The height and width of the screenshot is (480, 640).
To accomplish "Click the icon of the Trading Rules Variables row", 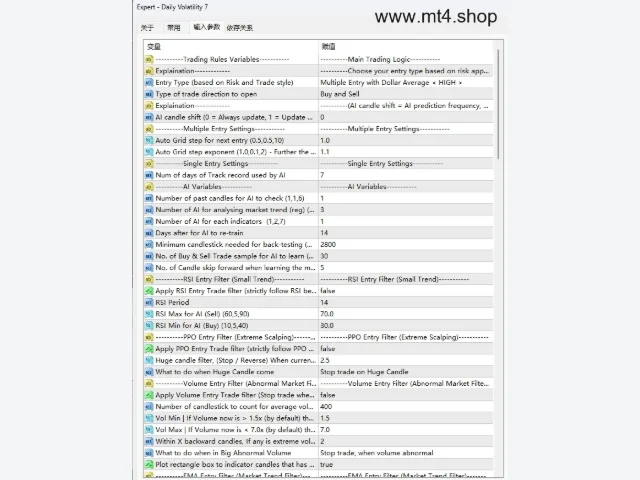I will click(149, 60).
